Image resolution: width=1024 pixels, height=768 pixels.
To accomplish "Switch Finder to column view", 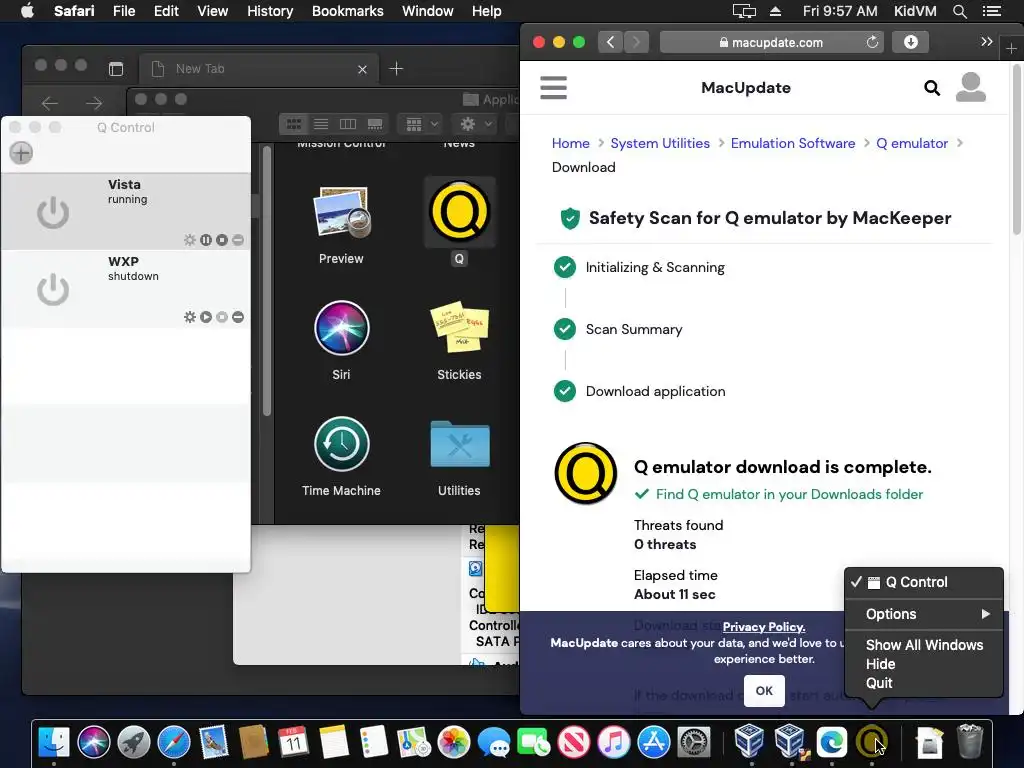I will click(347, 123).
